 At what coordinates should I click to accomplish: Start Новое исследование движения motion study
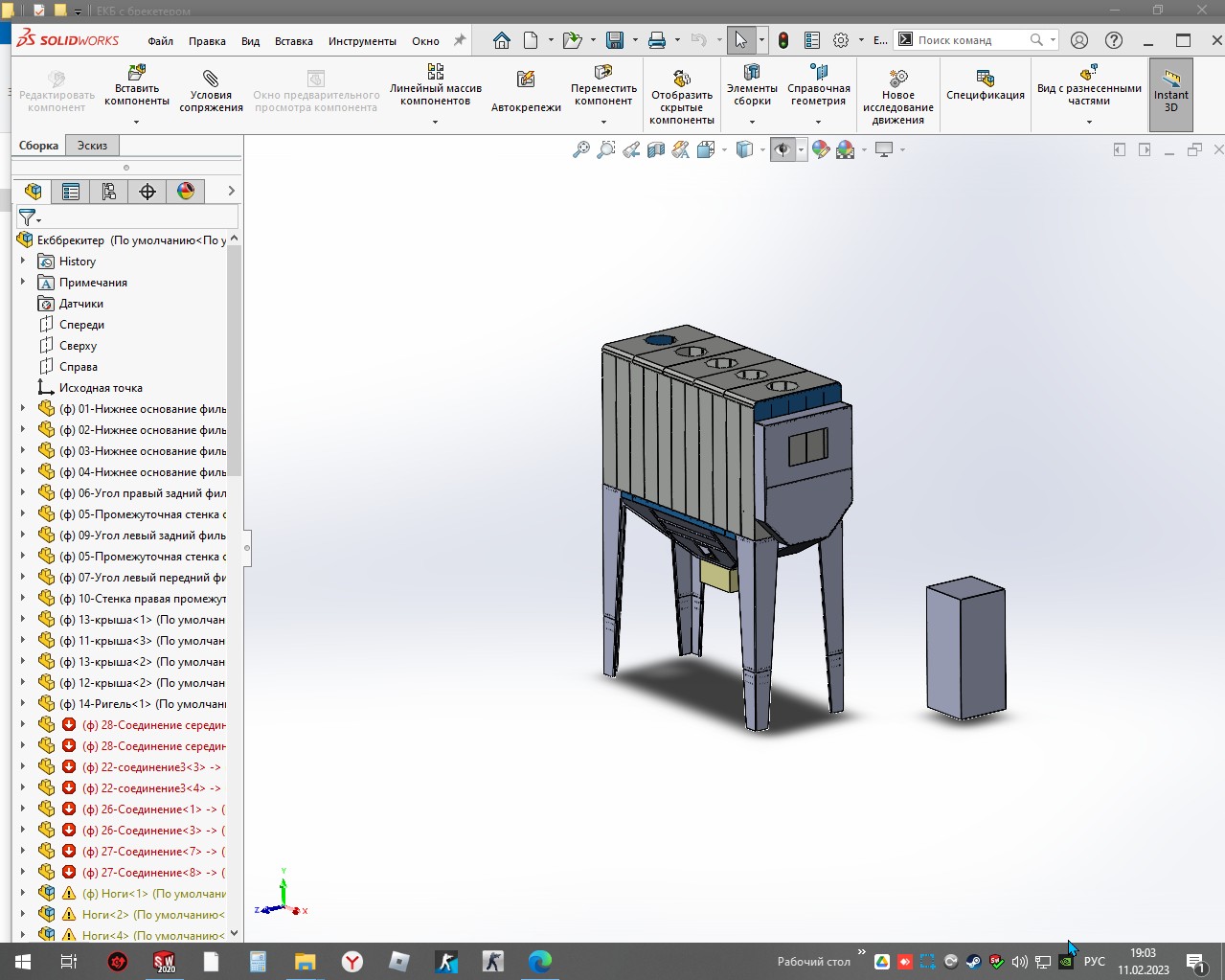(897, 96)
